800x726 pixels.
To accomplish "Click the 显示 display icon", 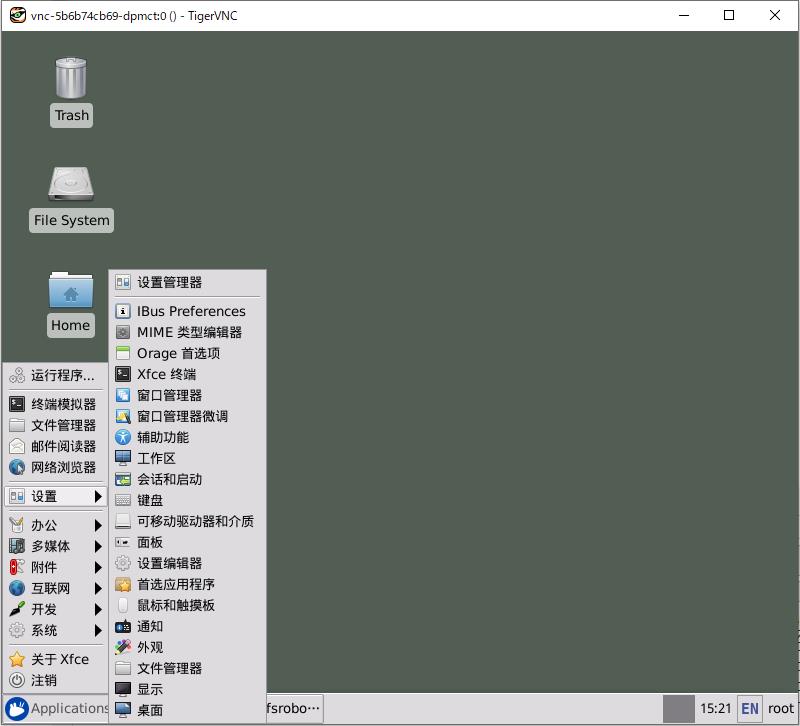I will [x=122, y=689].
